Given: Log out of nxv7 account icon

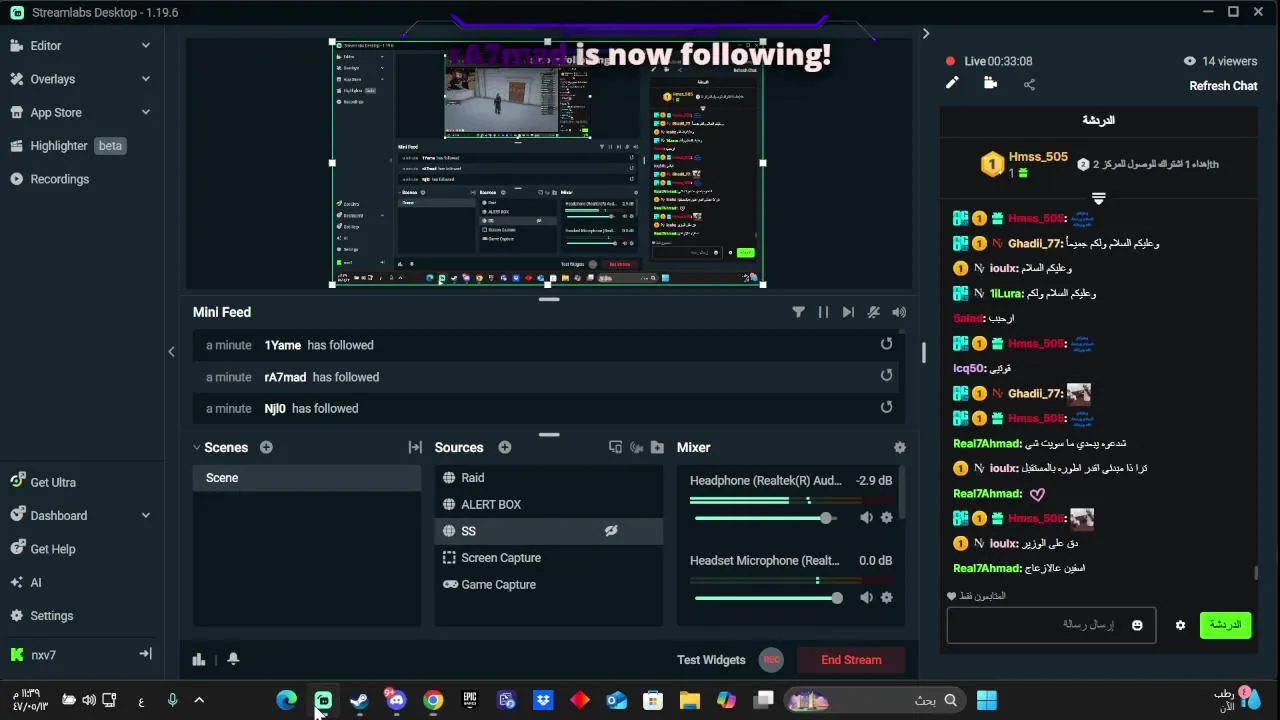Looking at the screenshot, I should 145,654.
